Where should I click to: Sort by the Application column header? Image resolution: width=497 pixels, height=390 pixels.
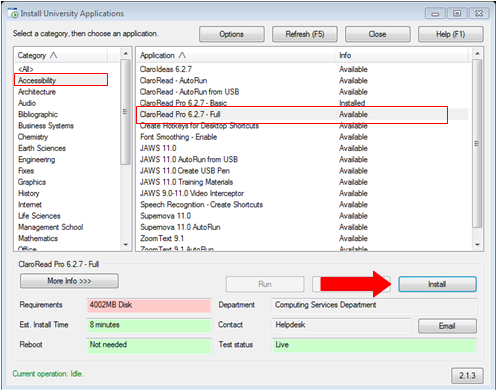pyautogui.click(x=236, y=55)
